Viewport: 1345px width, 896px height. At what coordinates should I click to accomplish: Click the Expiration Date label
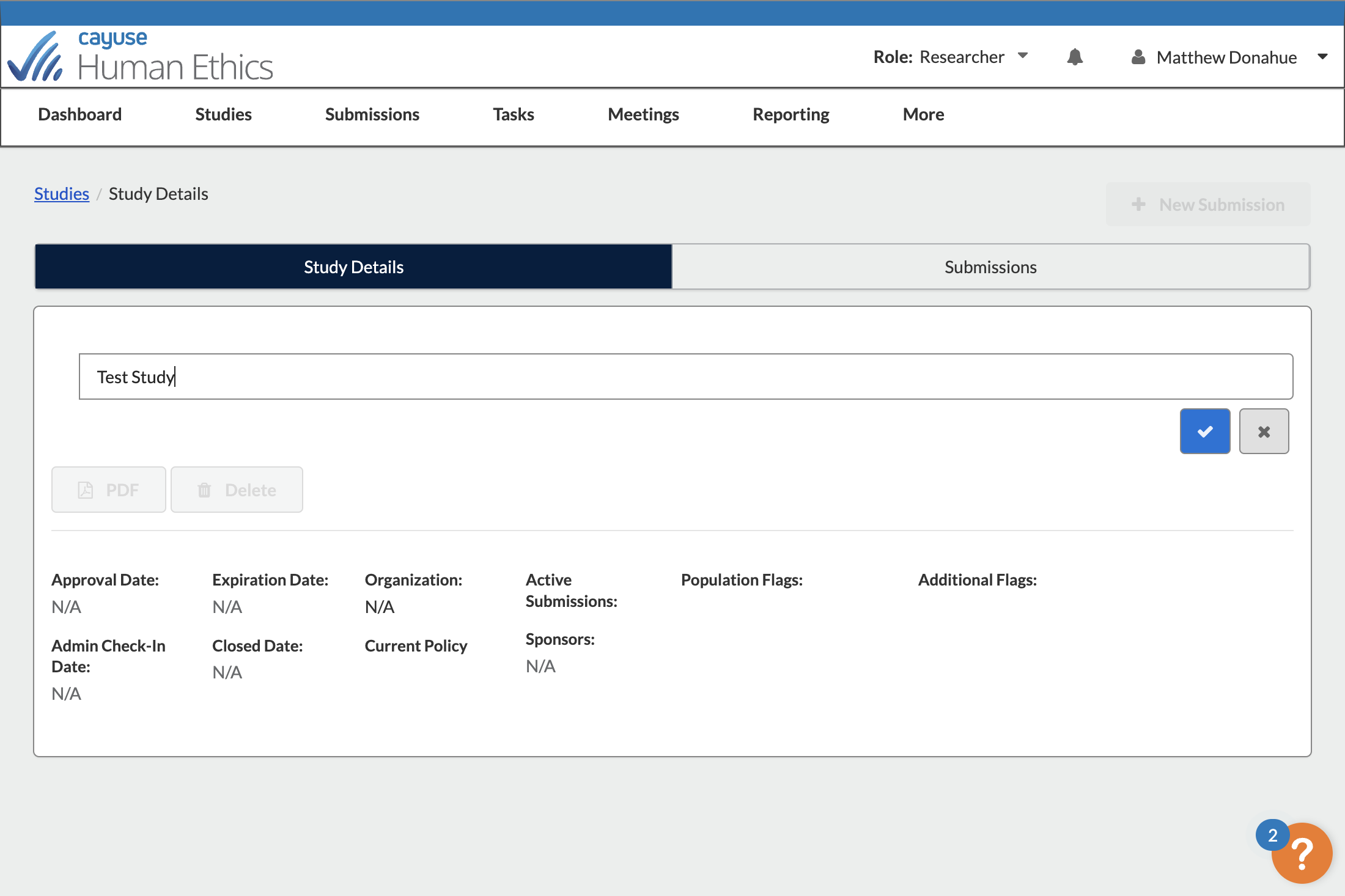270,579
